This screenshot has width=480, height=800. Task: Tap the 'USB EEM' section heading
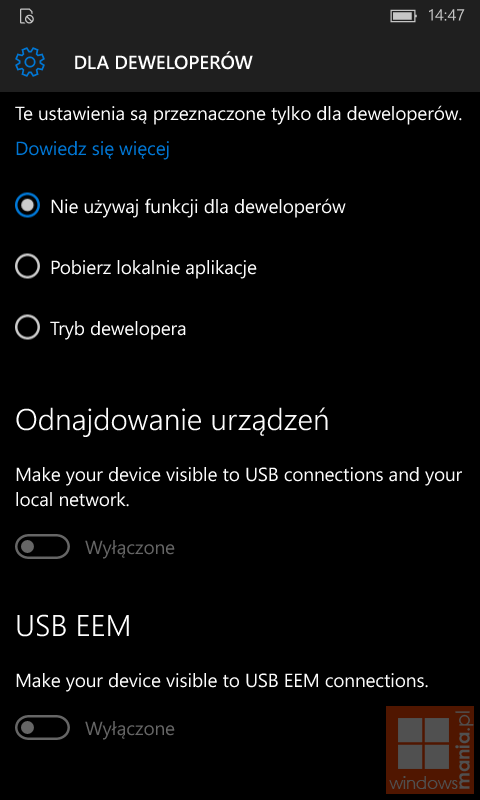click(x=73, y=626)
